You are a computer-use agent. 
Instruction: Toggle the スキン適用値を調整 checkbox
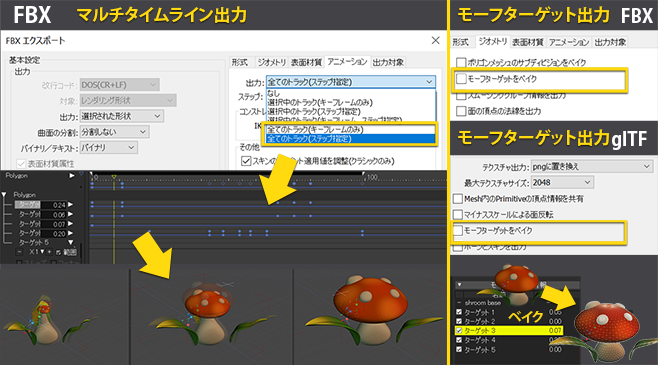click(246, 161)
